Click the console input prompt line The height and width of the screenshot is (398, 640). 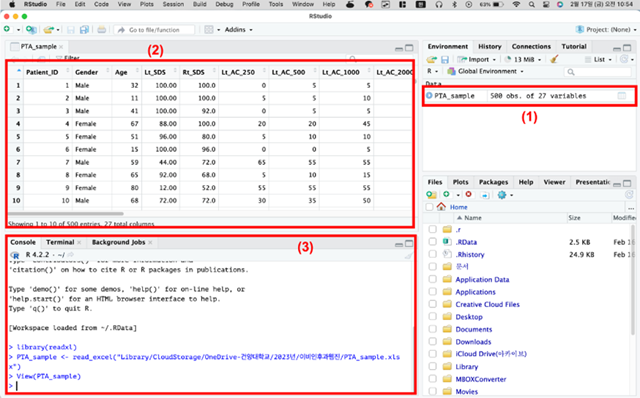[x=210, y=386]
